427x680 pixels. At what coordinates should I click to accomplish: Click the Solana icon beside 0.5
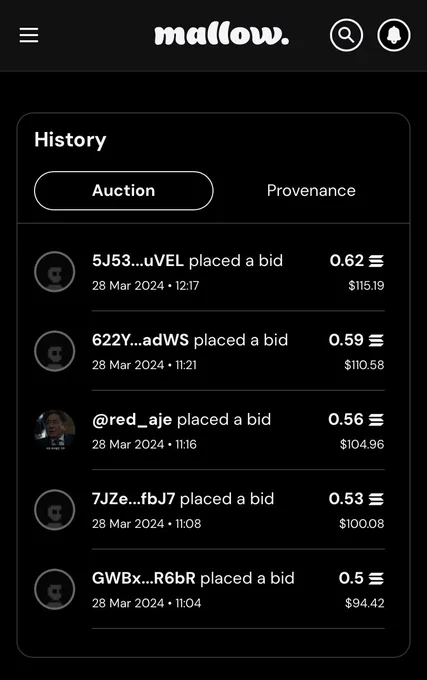[376, 579]
